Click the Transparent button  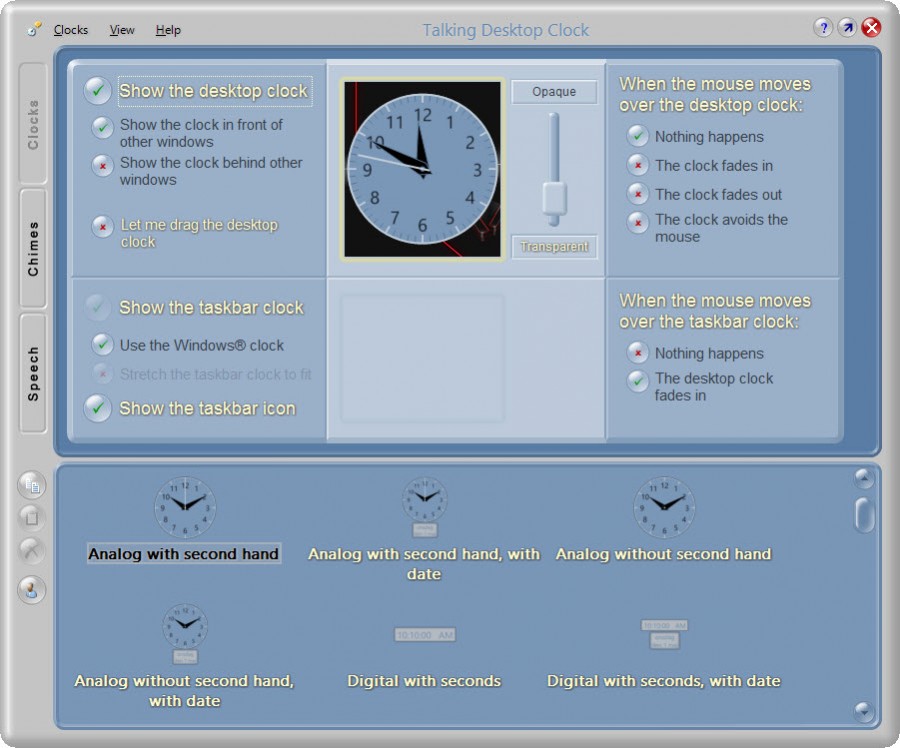(x=554, y=247)
